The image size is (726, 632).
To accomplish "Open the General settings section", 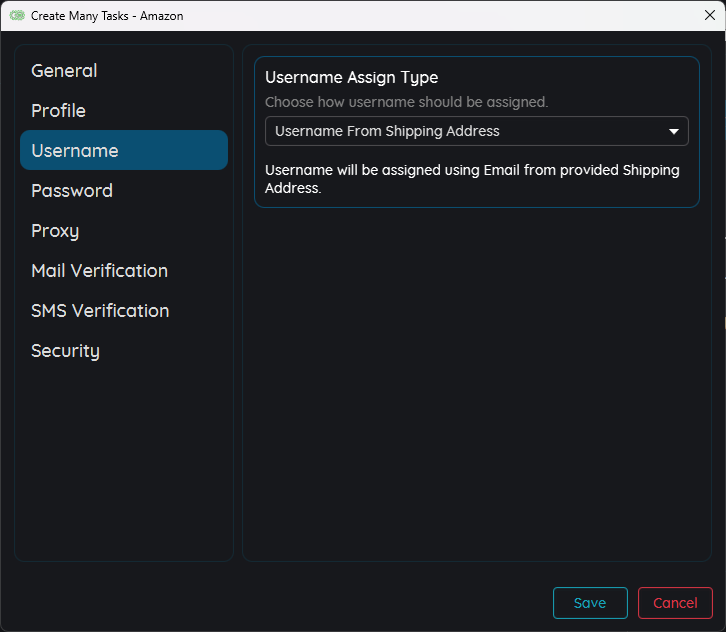I will coord(64,71).
